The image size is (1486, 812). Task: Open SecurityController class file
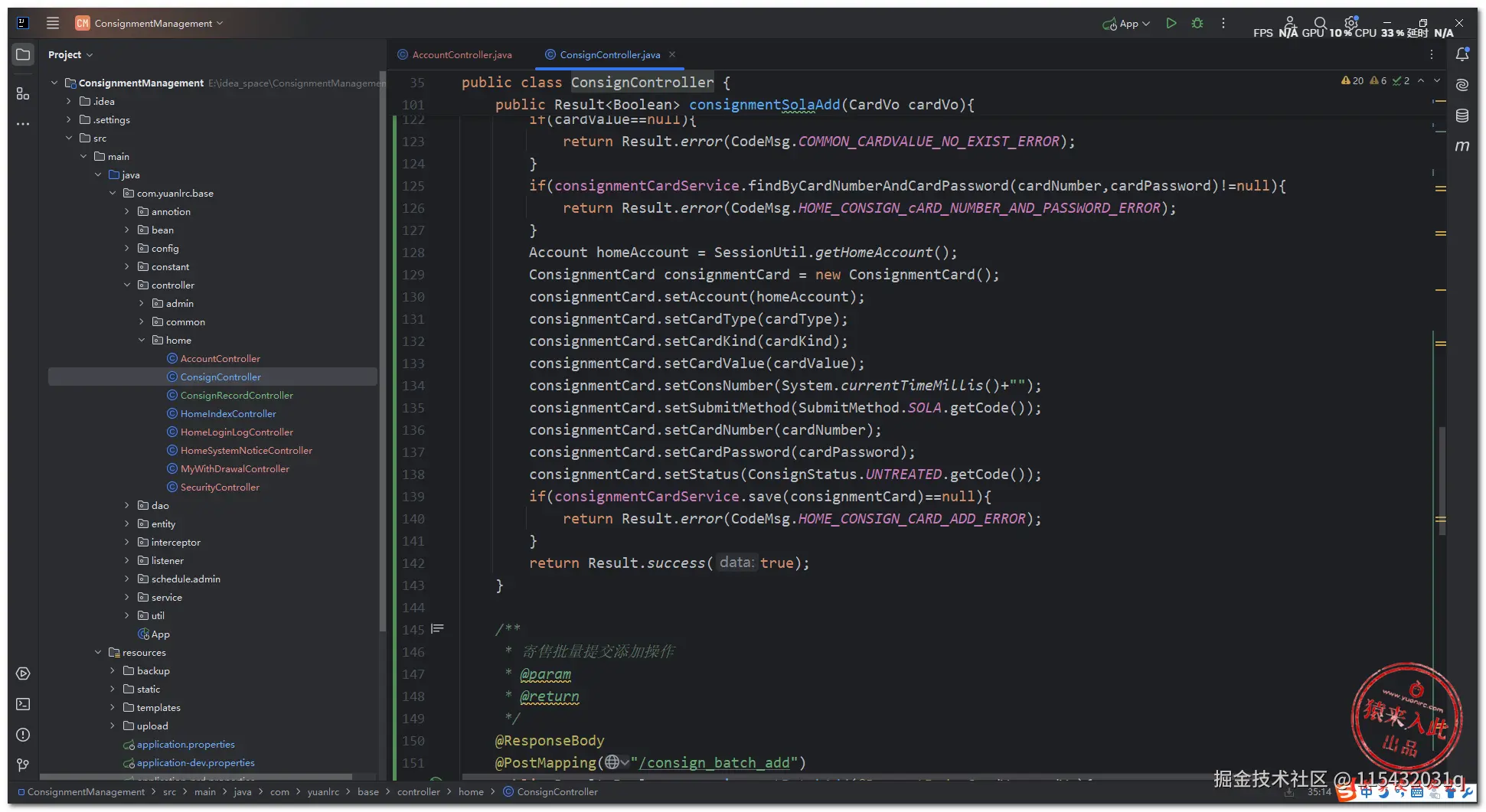point(213,487)
